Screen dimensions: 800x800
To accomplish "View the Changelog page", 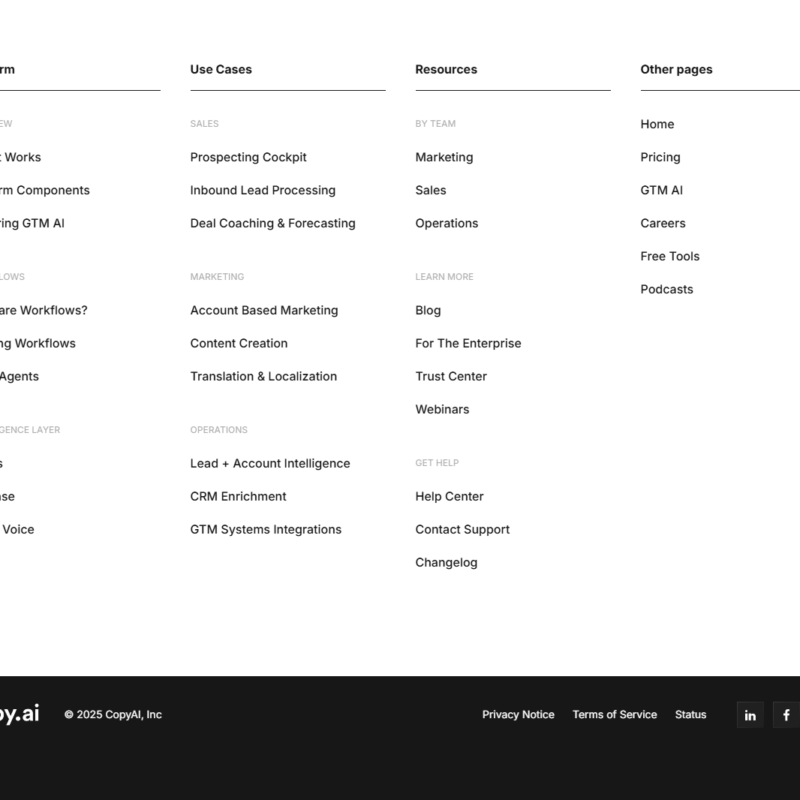I will 446,562.
